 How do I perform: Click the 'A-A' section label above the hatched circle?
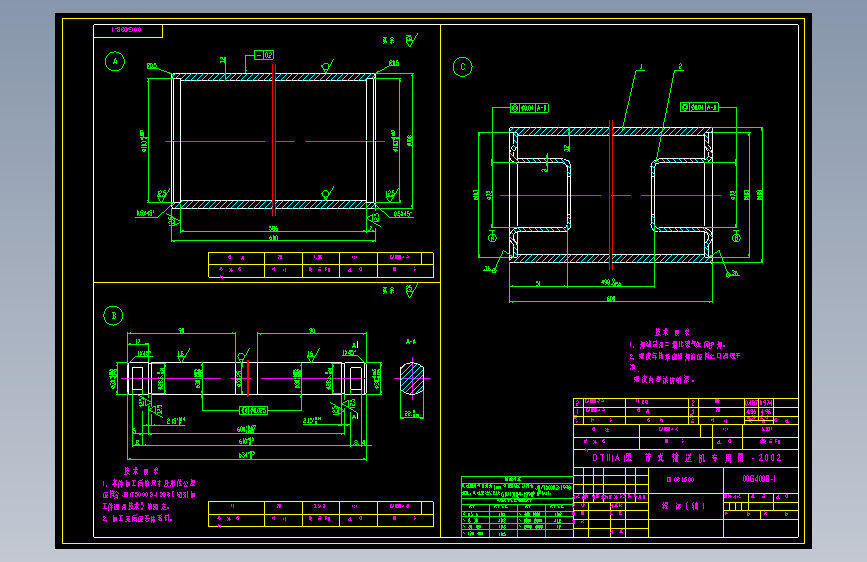click(x=411, y=342)
